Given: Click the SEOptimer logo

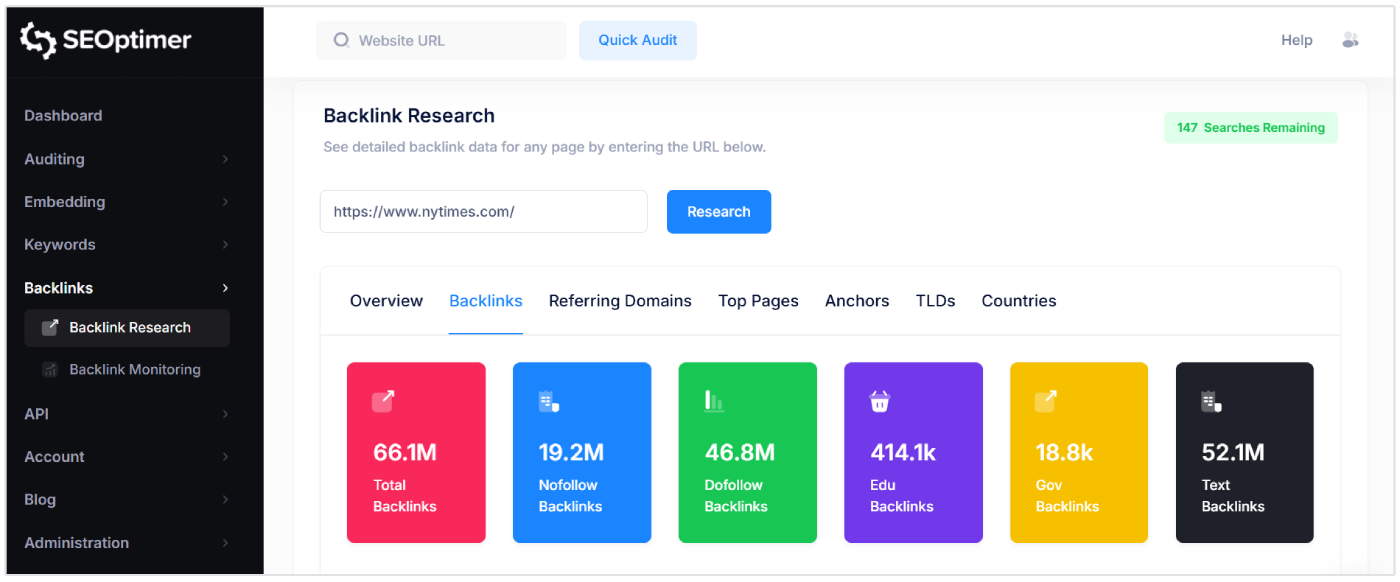Looking at the screenshot, I should (x=104, y=40).
